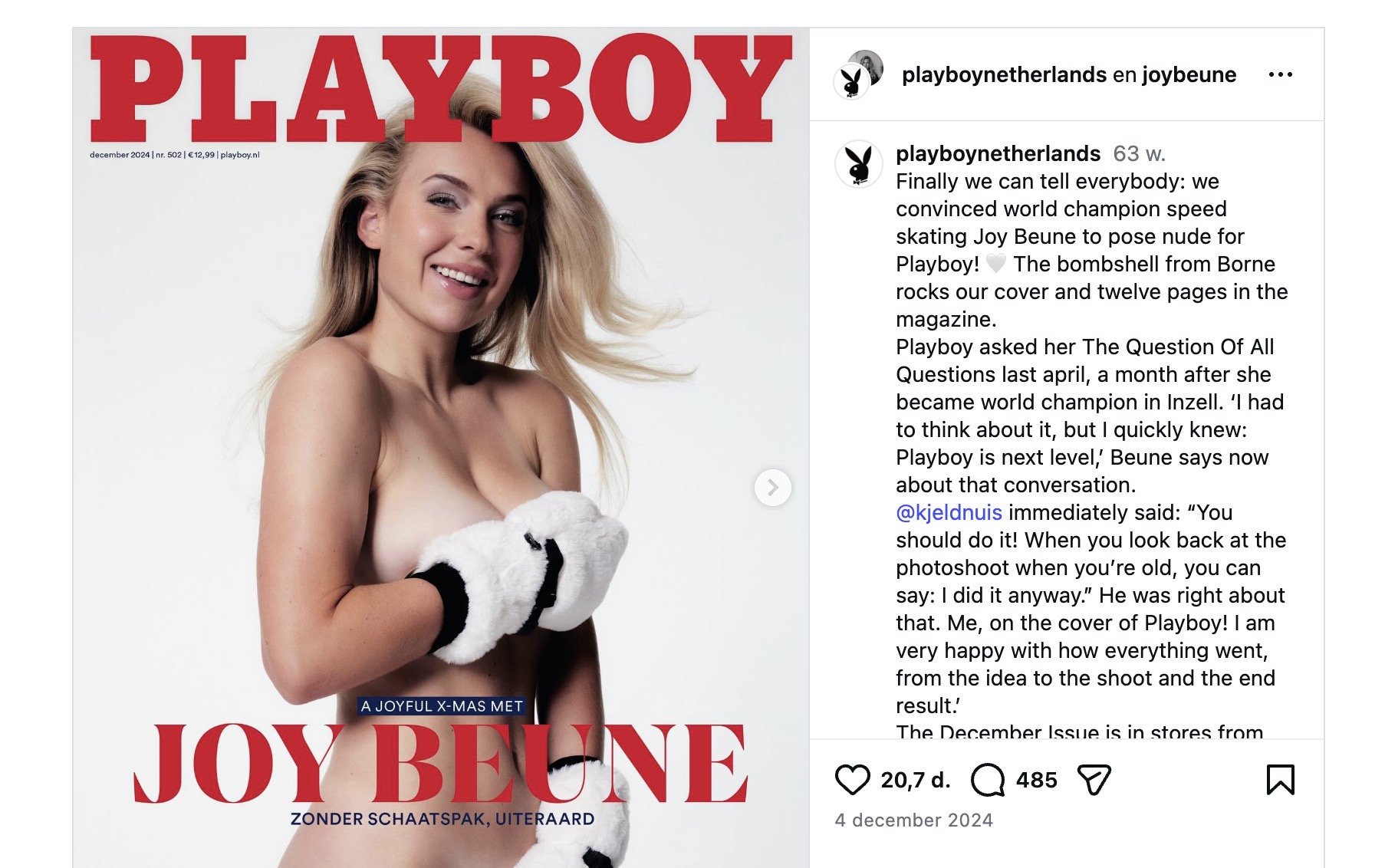Go to next image in carousel
This screenshot has width=1385, height=868.
click(773, 488)
